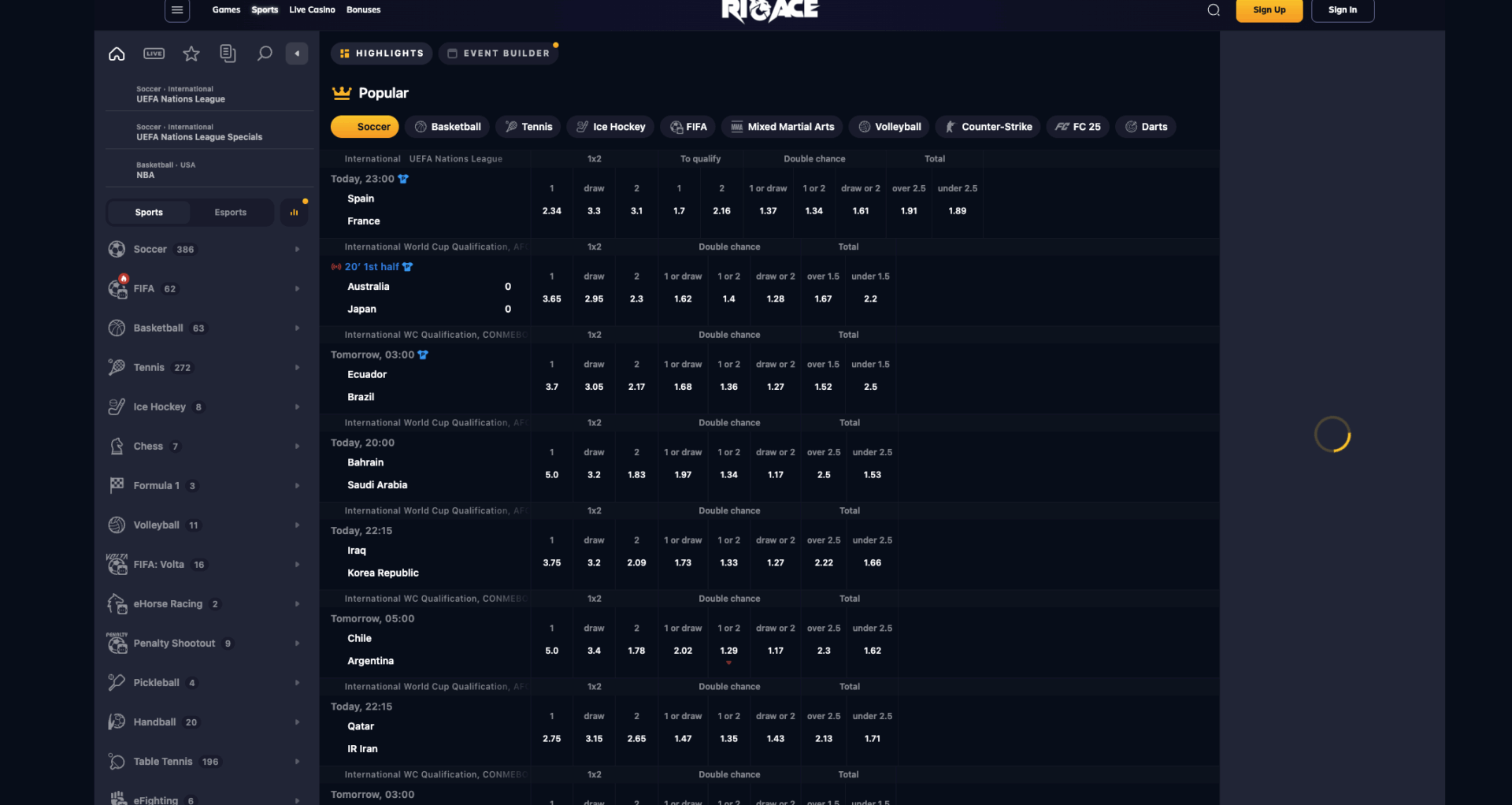Image resolution: width=1512 pixels, height=805 pixels.
Task: Switch to the Esports toggle in the sidebar
Action: (x=231, y=213)
